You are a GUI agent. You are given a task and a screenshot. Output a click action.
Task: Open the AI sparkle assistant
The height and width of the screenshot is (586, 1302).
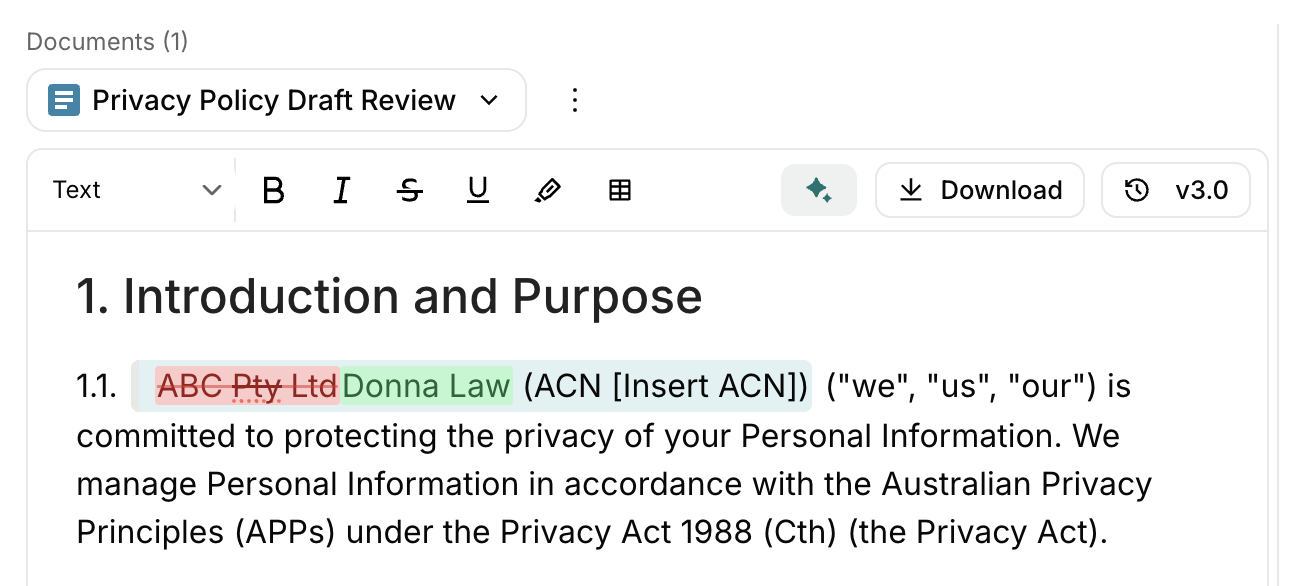click(818, 190)
